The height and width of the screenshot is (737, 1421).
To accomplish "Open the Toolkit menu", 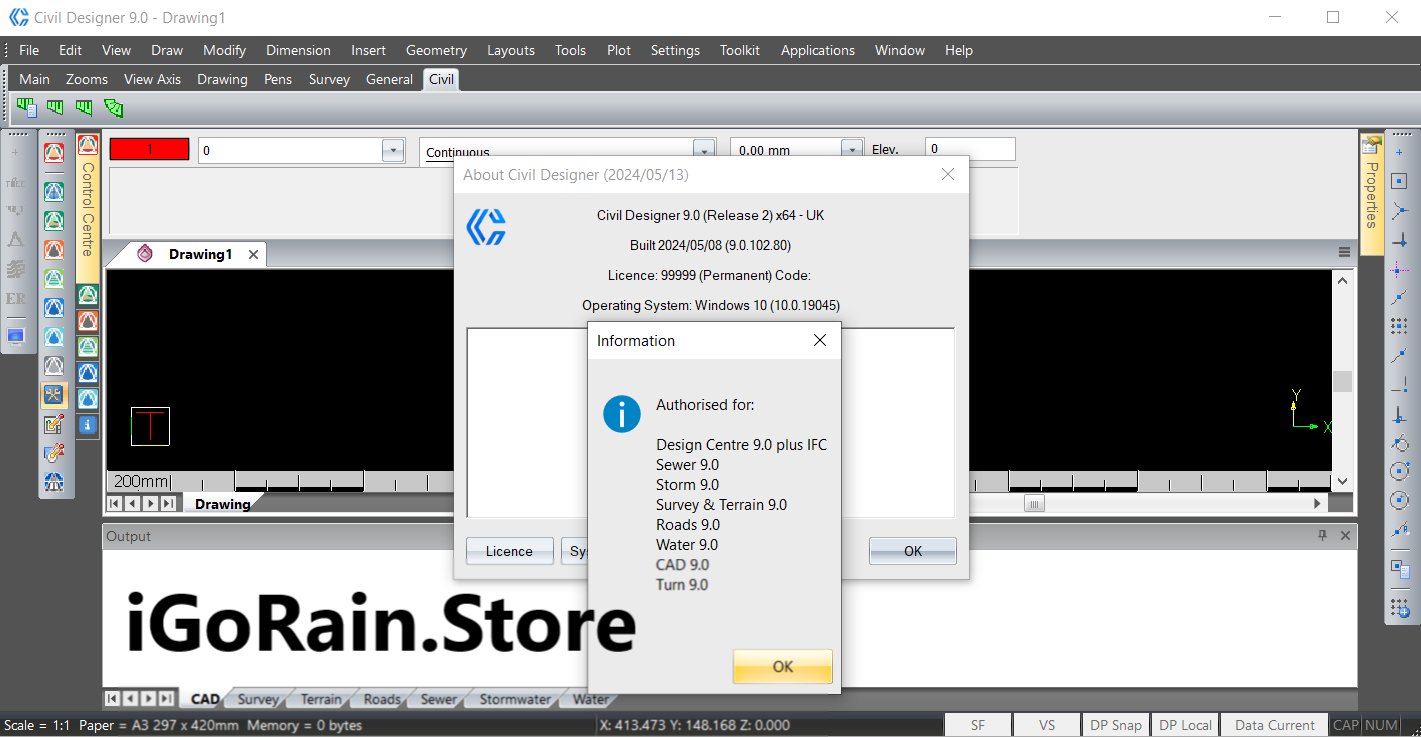I will click(739, 50).
